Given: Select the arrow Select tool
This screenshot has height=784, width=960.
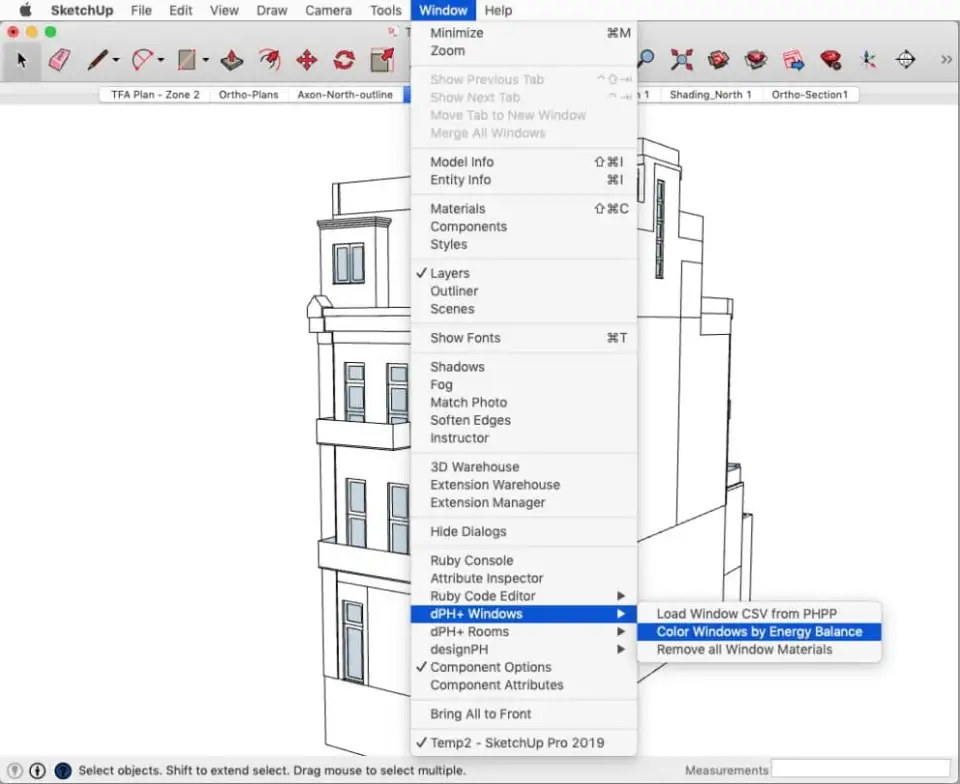Looking at the screenshot, I should click(x=22, y=60).
